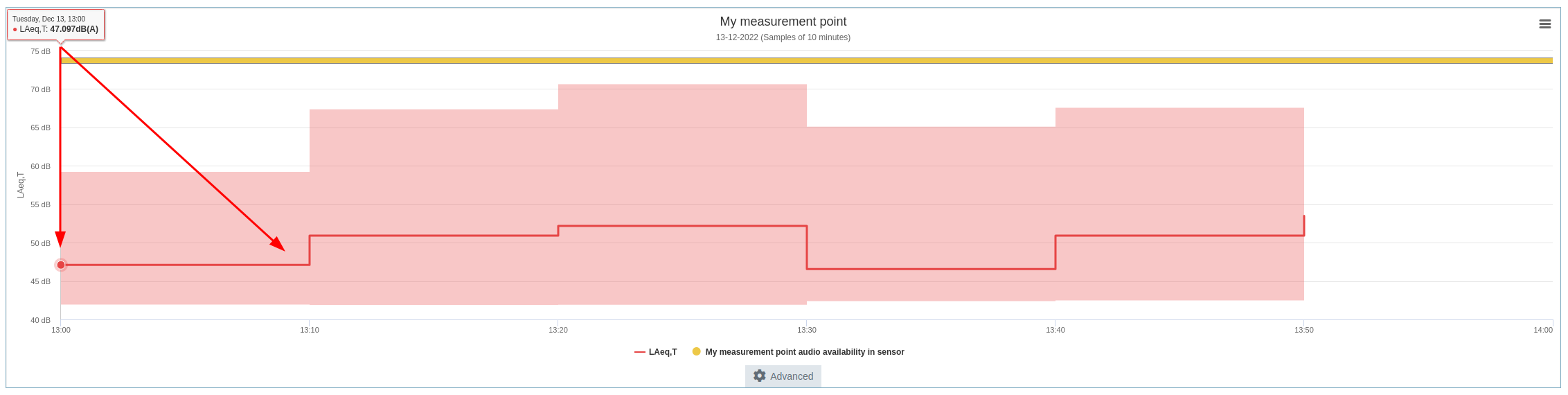Click the gear icon beside Advanced
This screenshot has height=395, width=1568.
point(760,376)
